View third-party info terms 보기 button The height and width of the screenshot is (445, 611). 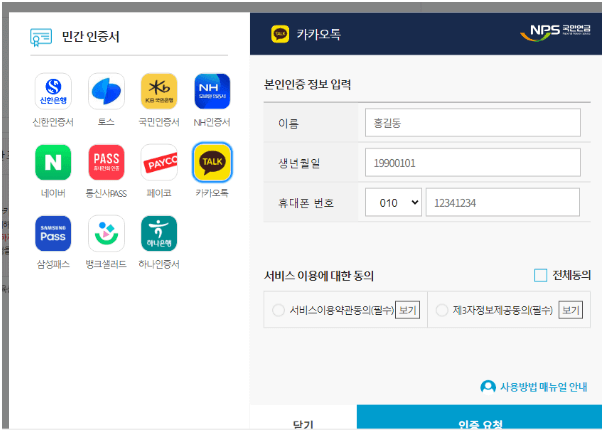(570, 310)
